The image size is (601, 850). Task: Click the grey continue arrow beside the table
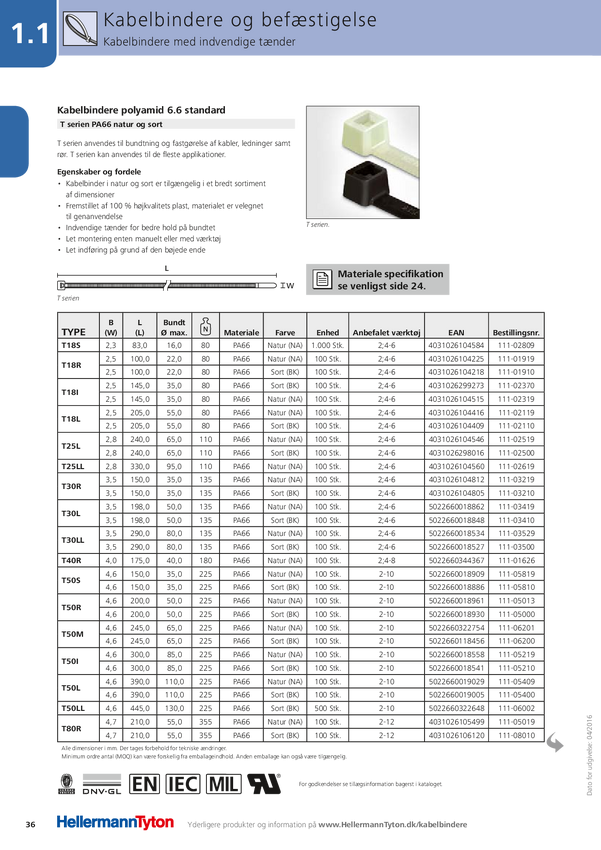554,743
